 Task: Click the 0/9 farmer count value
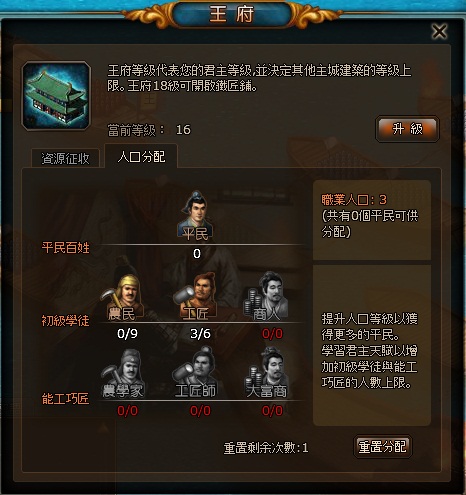(127, 334)
